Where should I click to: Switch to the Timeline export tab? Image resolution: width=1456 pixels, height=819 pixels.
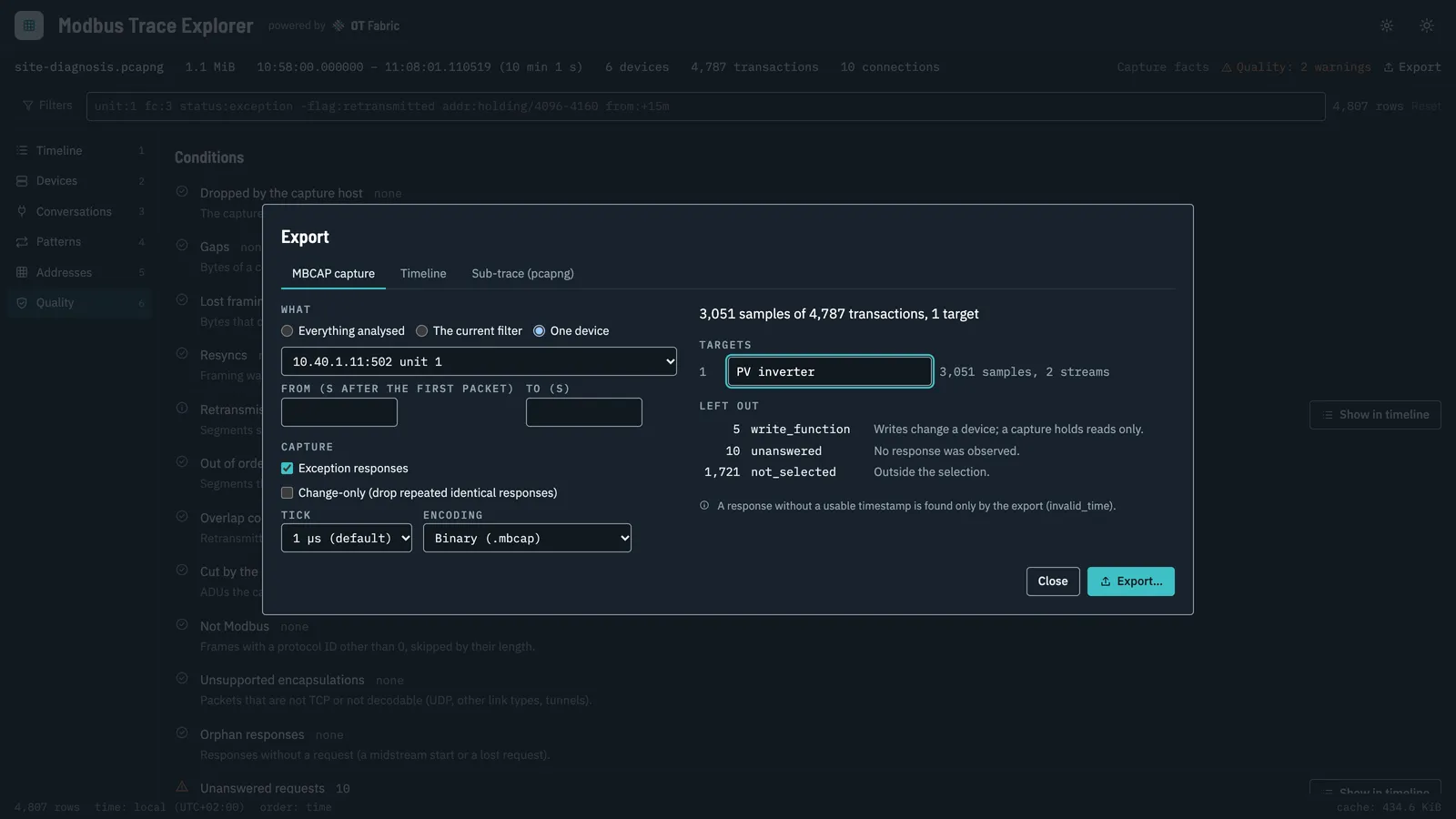423,274
